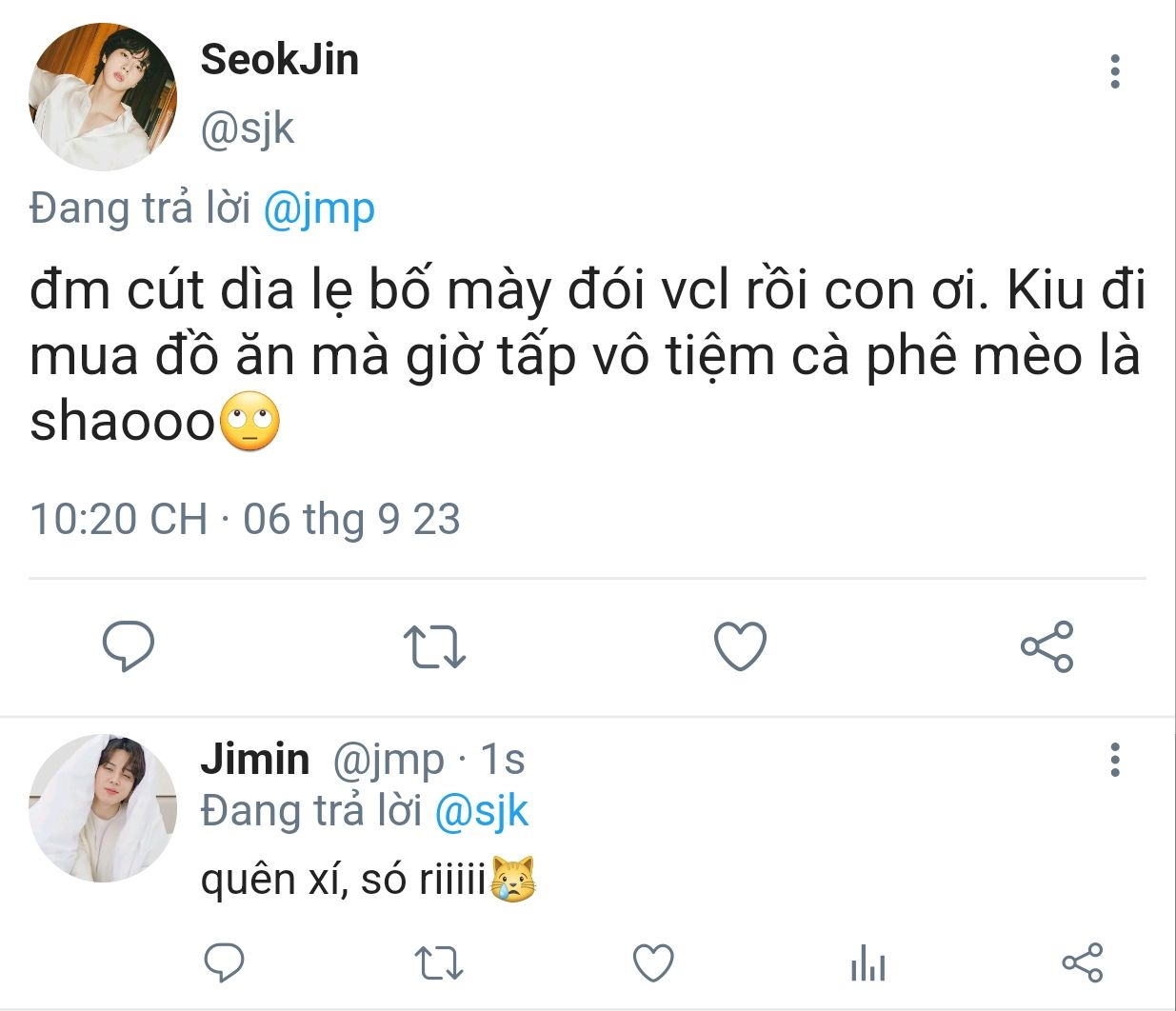Open Jimin's reply text 'quên xí'
Screen dimensions: 1176x1011
click(x=270, y=879)
